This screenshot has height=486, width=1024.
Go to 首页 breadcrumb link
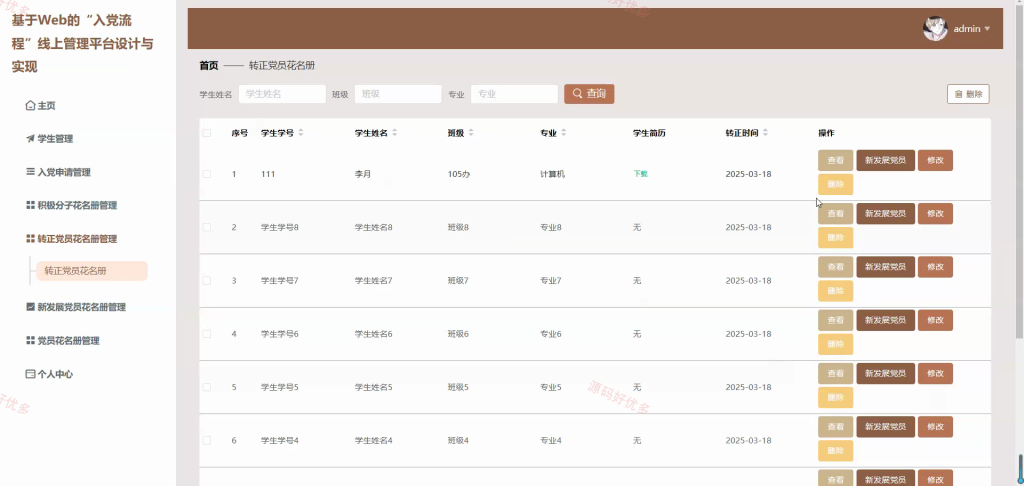click(209, 66)
